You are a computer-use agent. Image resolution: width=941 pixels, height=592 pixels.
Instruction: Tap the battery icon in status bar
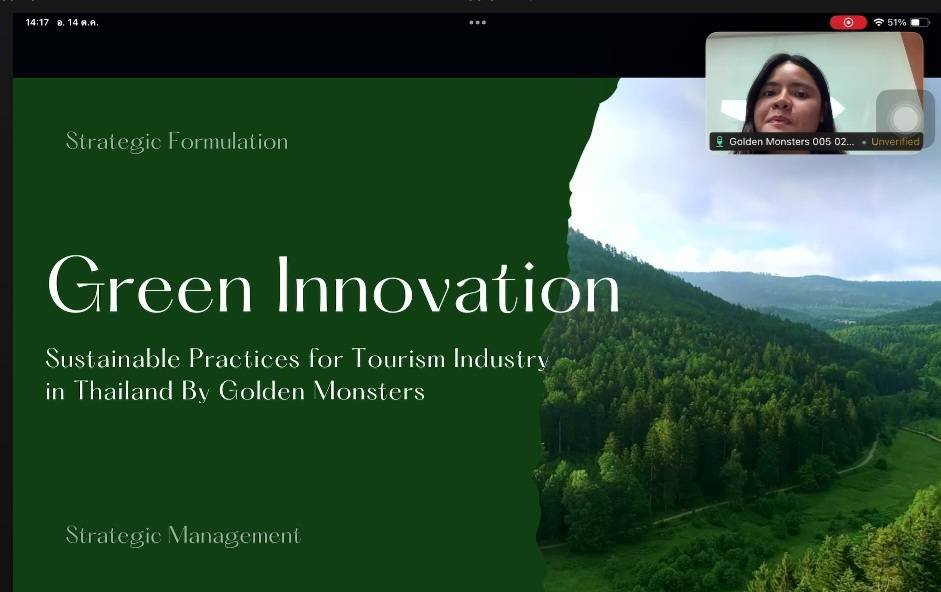(x=920, y=22)
